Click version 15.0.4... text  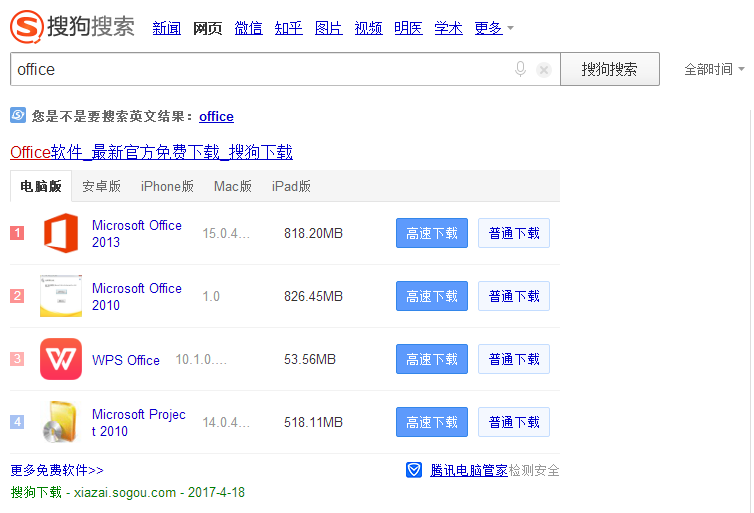(226, 234)
